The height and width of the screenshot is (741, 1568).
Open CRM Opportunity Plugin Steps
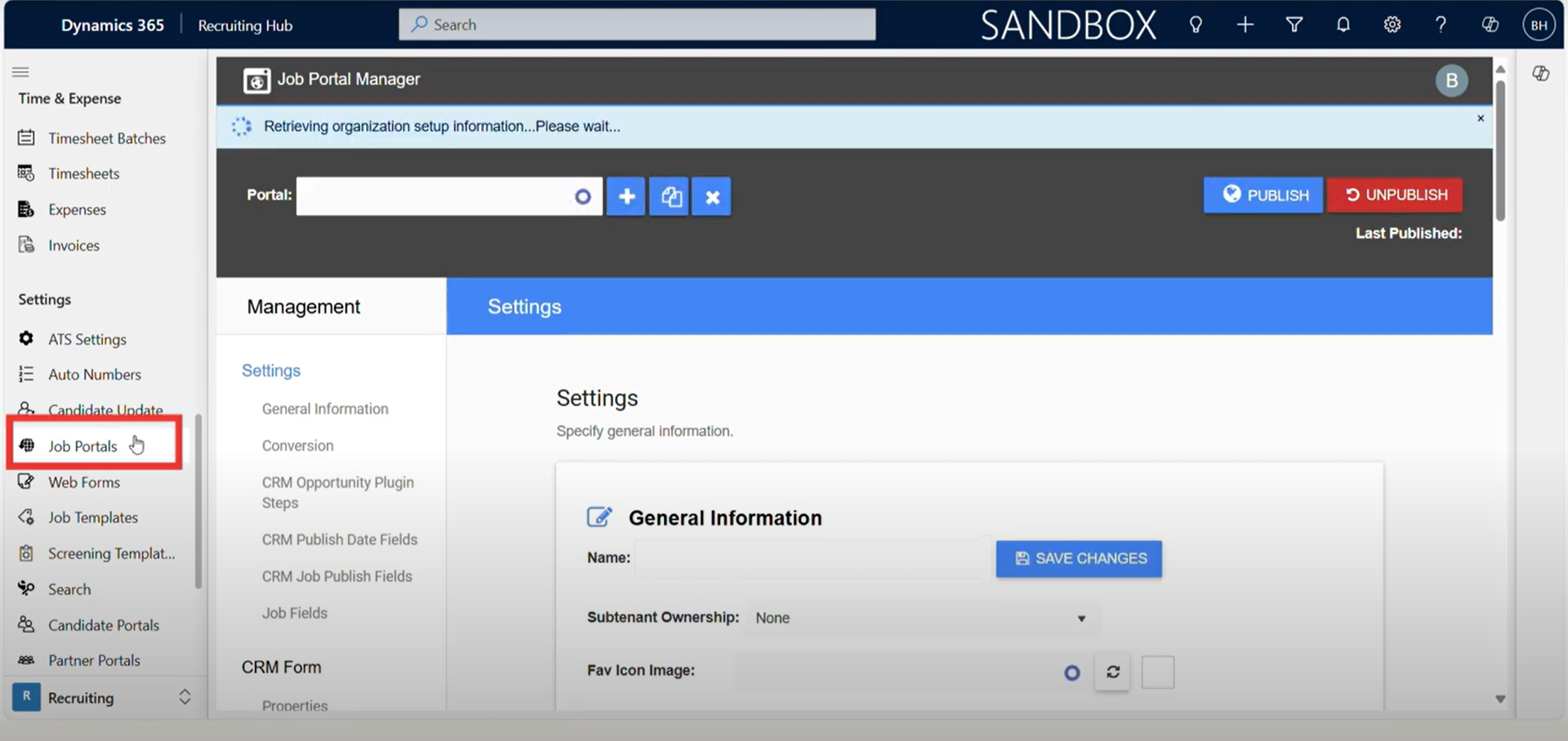(x=338, y=493)
